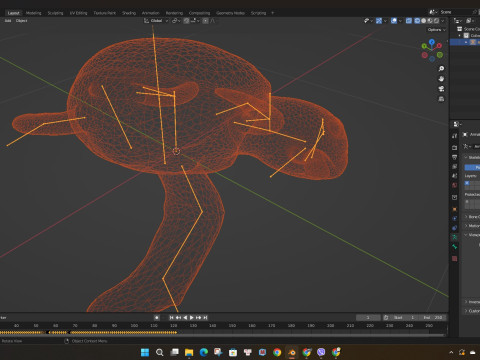The height and width of the screenshot is (360, 480).
Task: Expand the Bone Groups panel
Action: coord(472,217)
